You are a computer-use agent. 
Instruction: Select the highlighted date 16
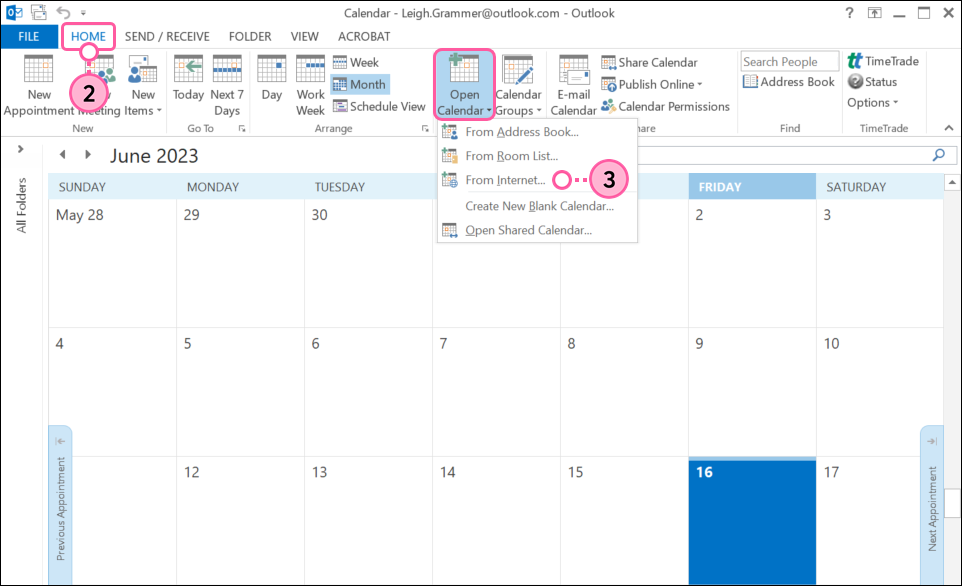tap(752, 522)
